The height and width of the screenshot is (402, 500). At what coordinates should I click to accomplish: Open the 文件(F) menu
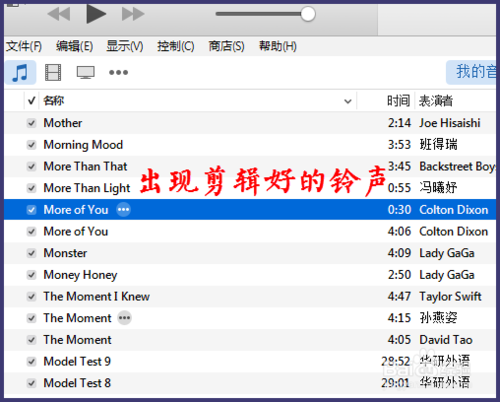pos(24,46)
